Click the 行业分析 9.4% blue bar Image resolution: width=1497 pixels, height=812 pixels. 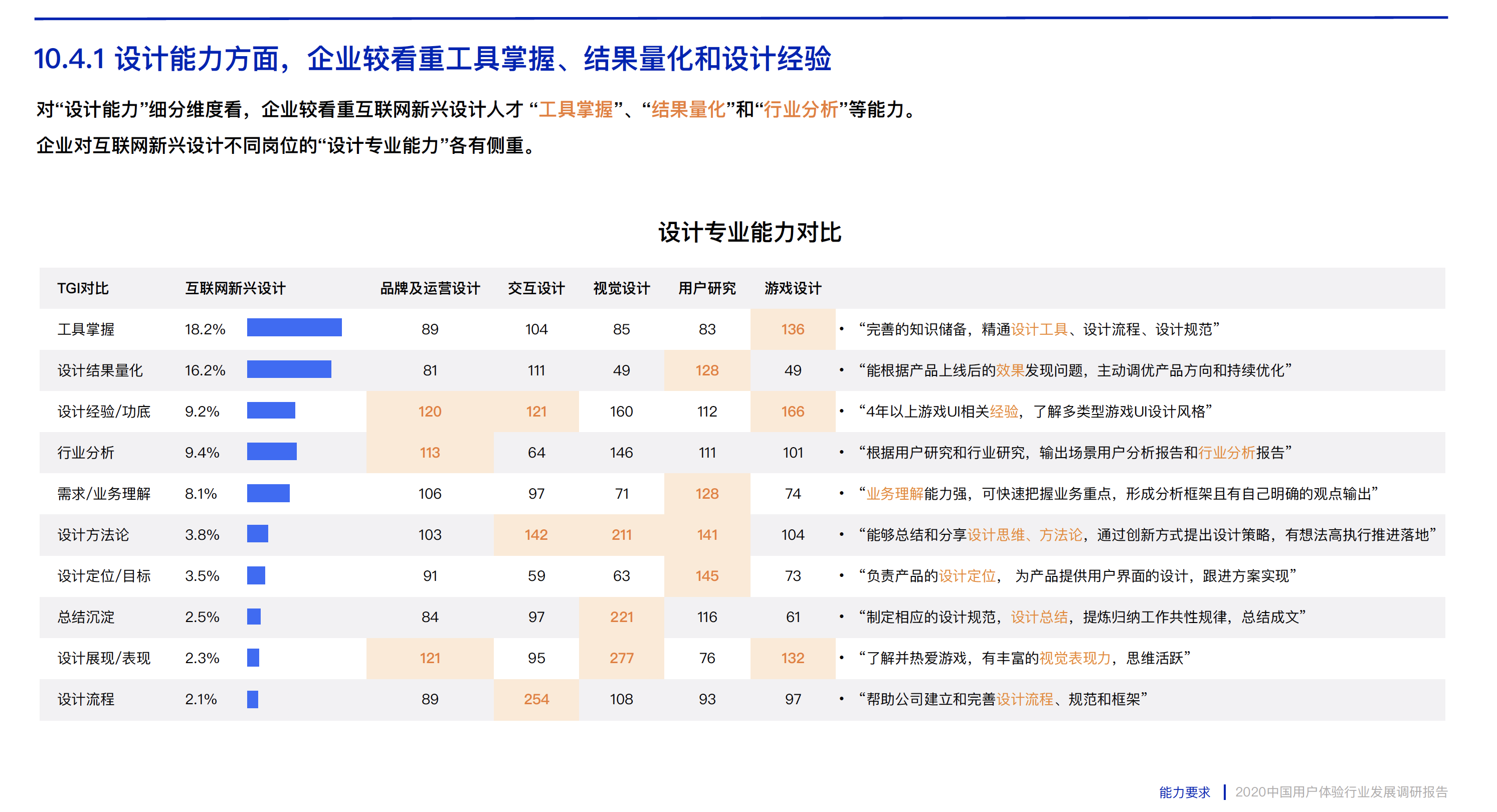pyautogui.click(x=271, y=452)
